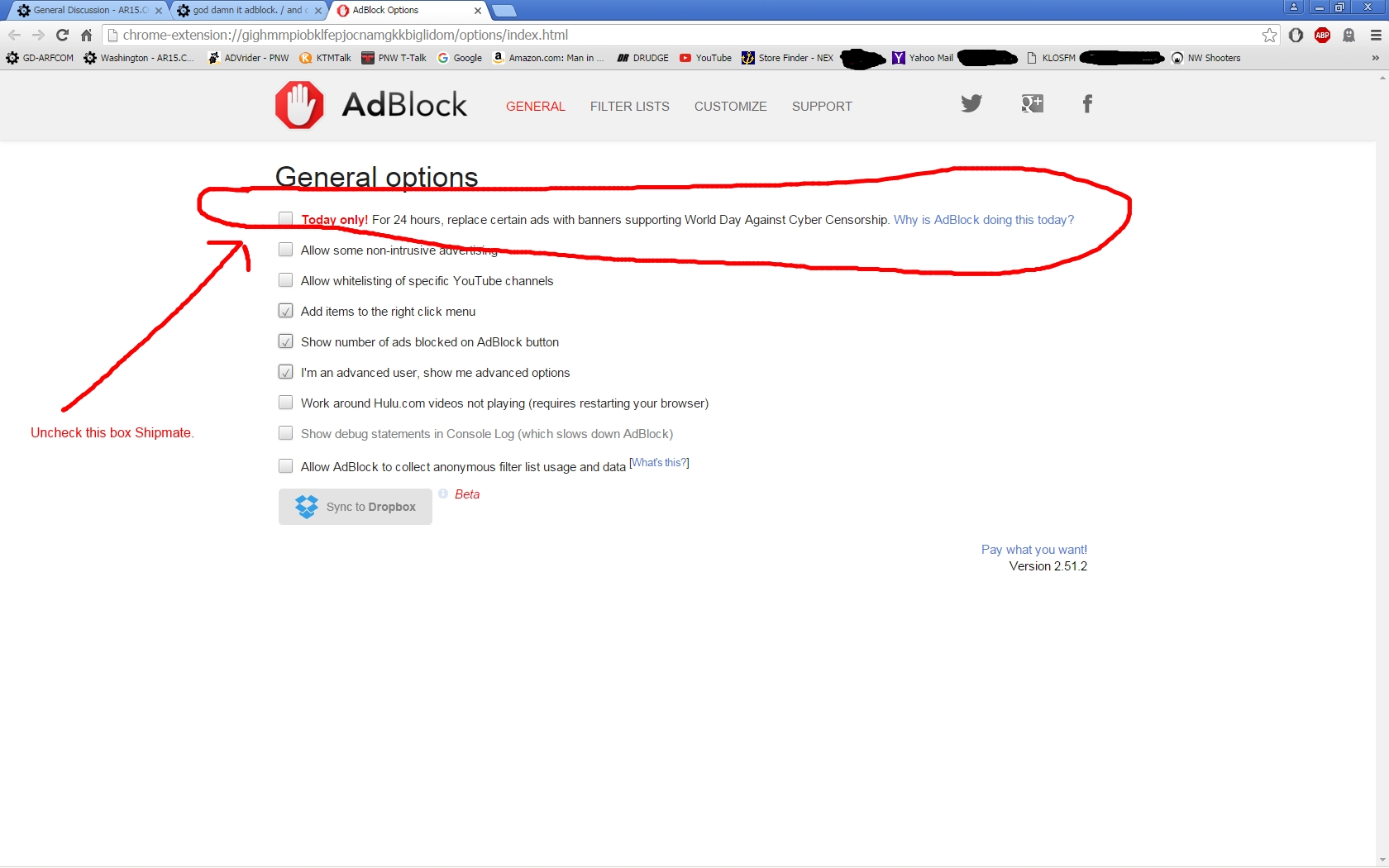
Task: Click the Version 2.51.2 text
Action: point(1048,566)
